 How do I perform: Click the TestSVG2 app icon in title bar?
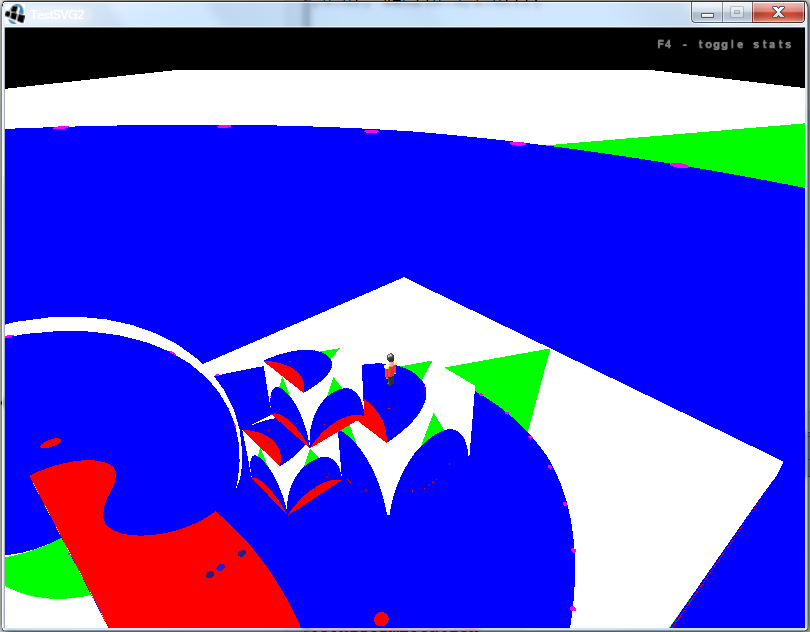14,14
